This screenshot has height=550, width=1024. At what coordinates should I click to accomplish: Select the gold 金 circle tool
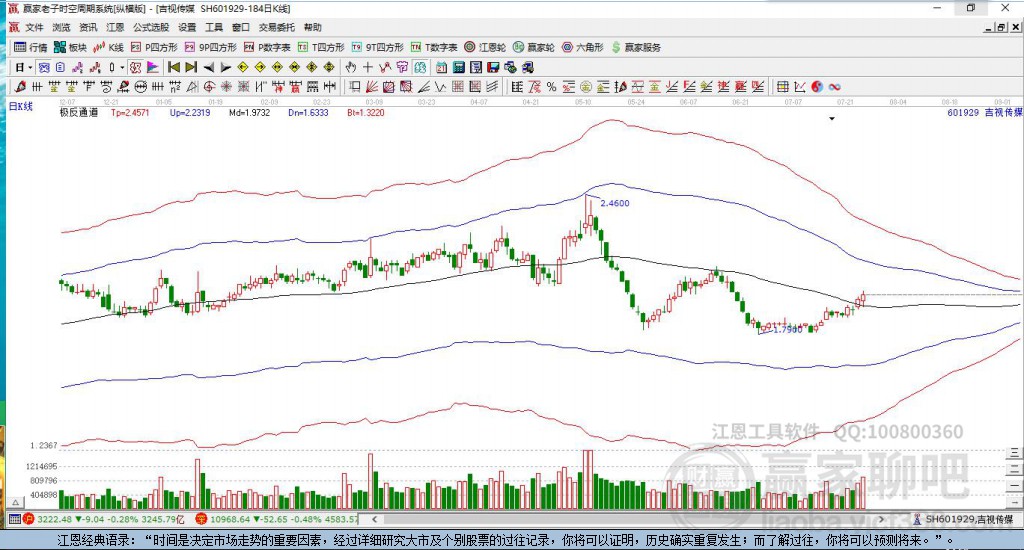tap(586, 86)
